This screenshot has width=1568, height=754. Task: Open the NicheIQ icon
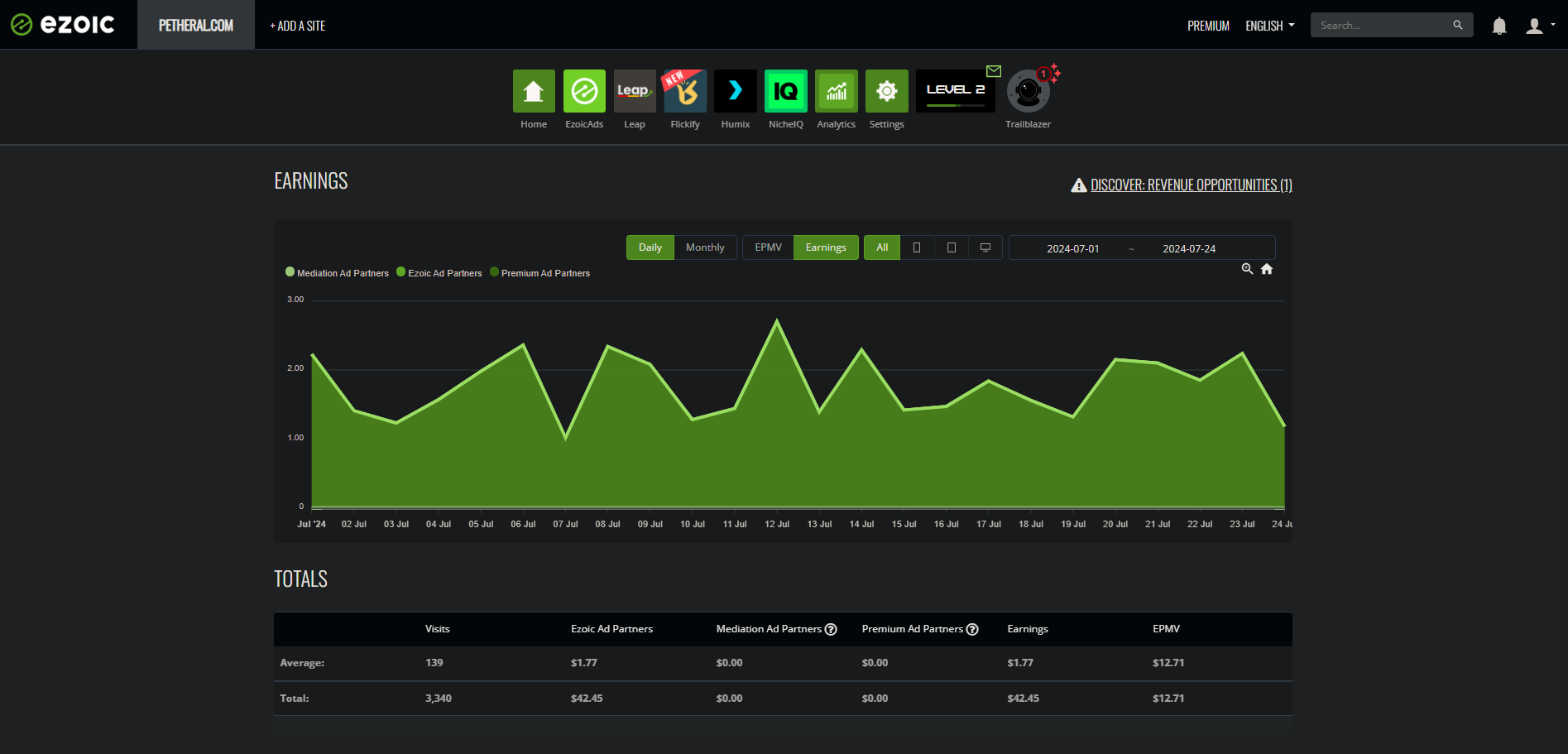click(786, 91)
